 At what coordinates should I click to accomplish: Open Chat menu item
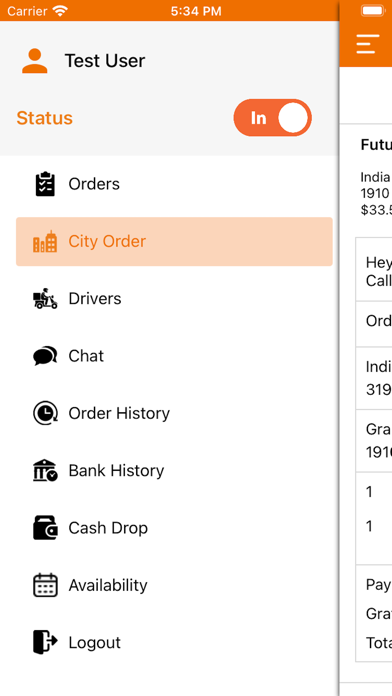click(x=174, y=356)
